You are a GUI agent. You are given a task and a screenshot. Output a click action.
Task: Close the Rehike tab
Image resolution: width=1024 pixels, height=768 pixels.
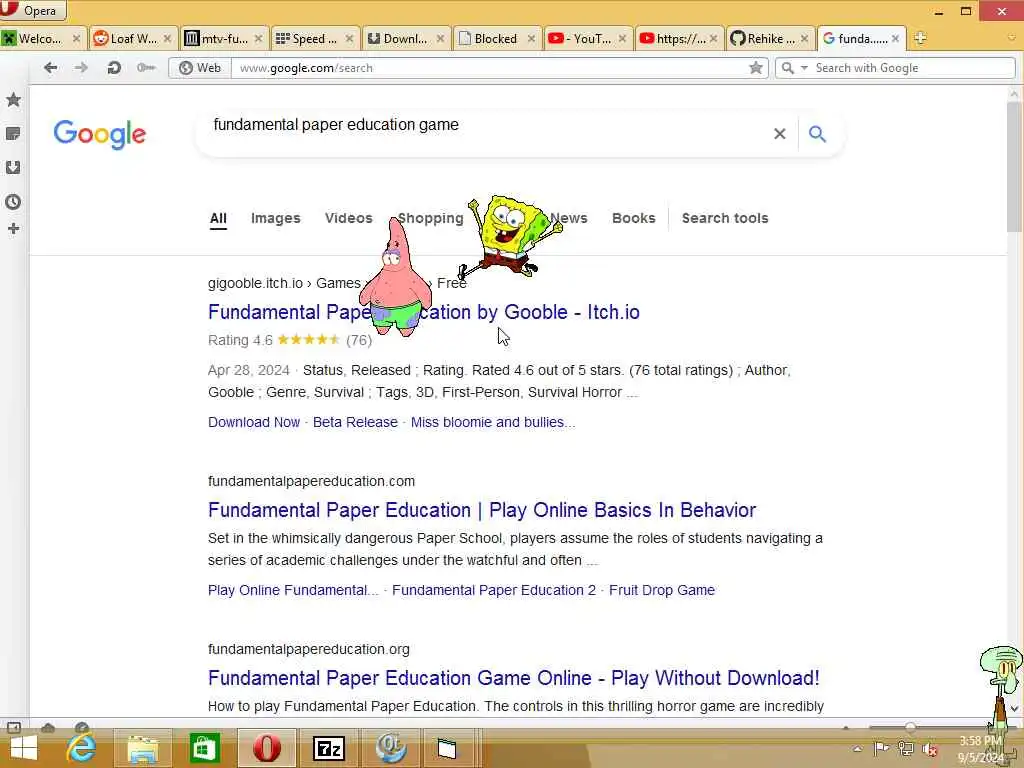(804, 39)
